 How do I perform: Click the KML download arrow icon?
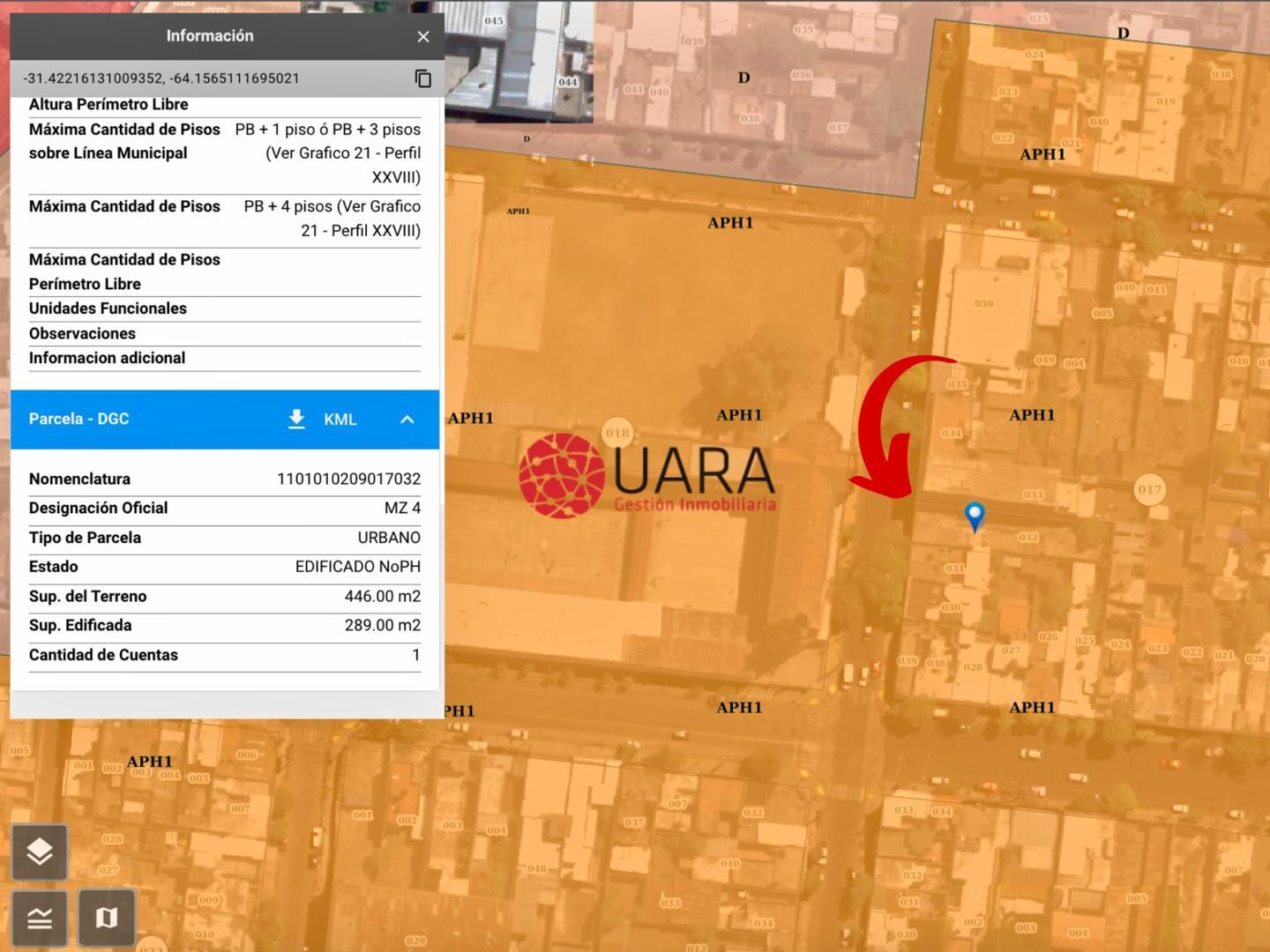click(297, 419)
